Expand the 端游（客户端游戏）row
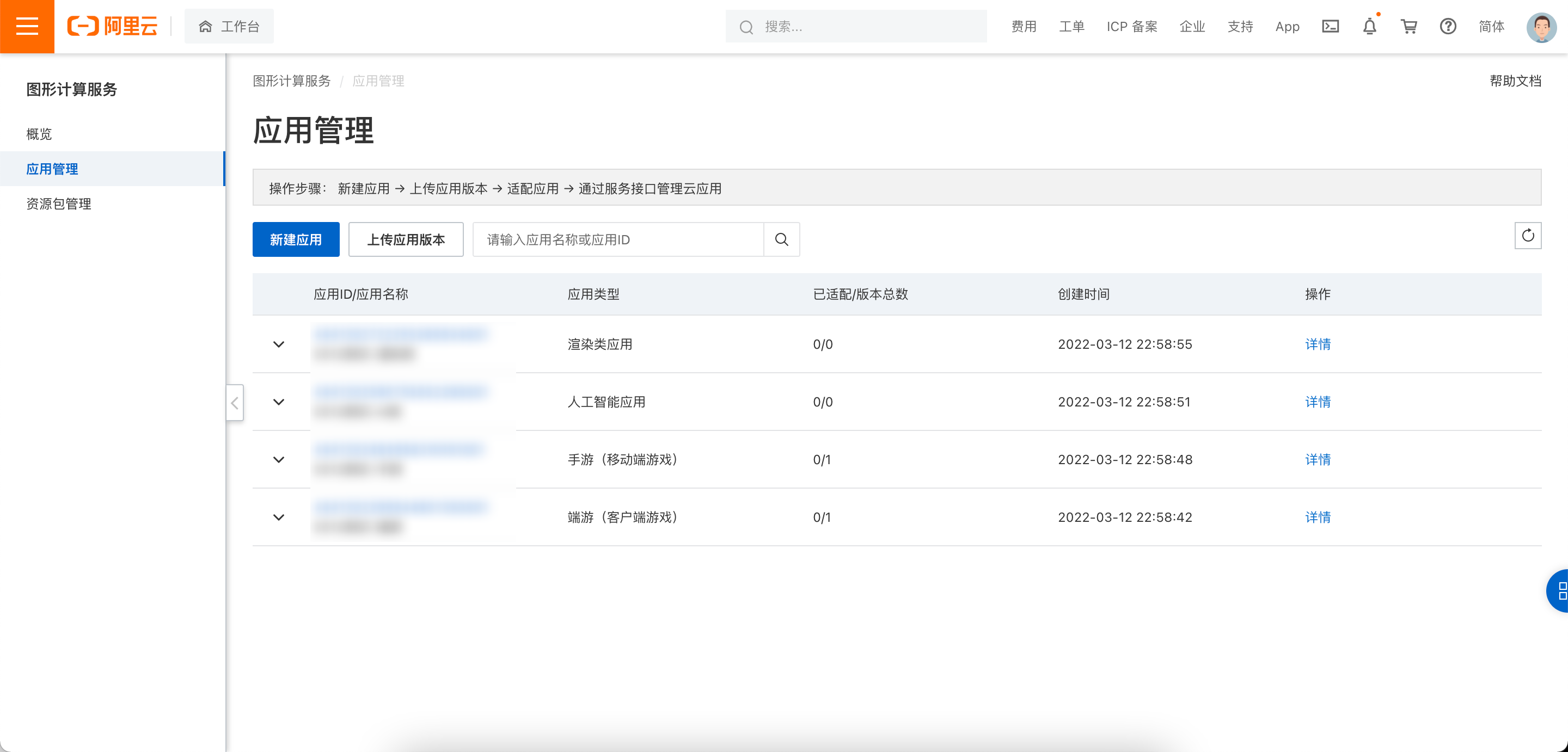Screen dimensions: 1568x752 click(x=279, y=517)
